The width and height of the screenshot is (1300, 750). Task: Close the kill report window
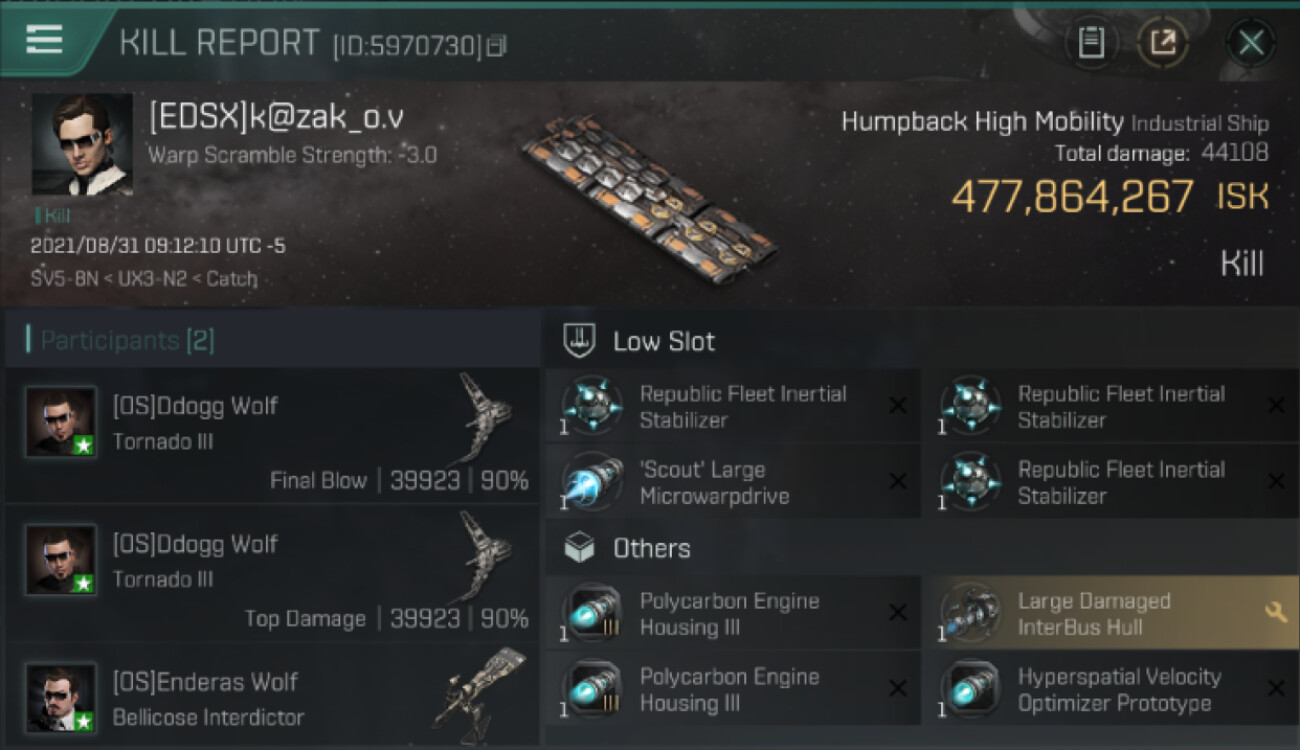[x=1250, y=42]
